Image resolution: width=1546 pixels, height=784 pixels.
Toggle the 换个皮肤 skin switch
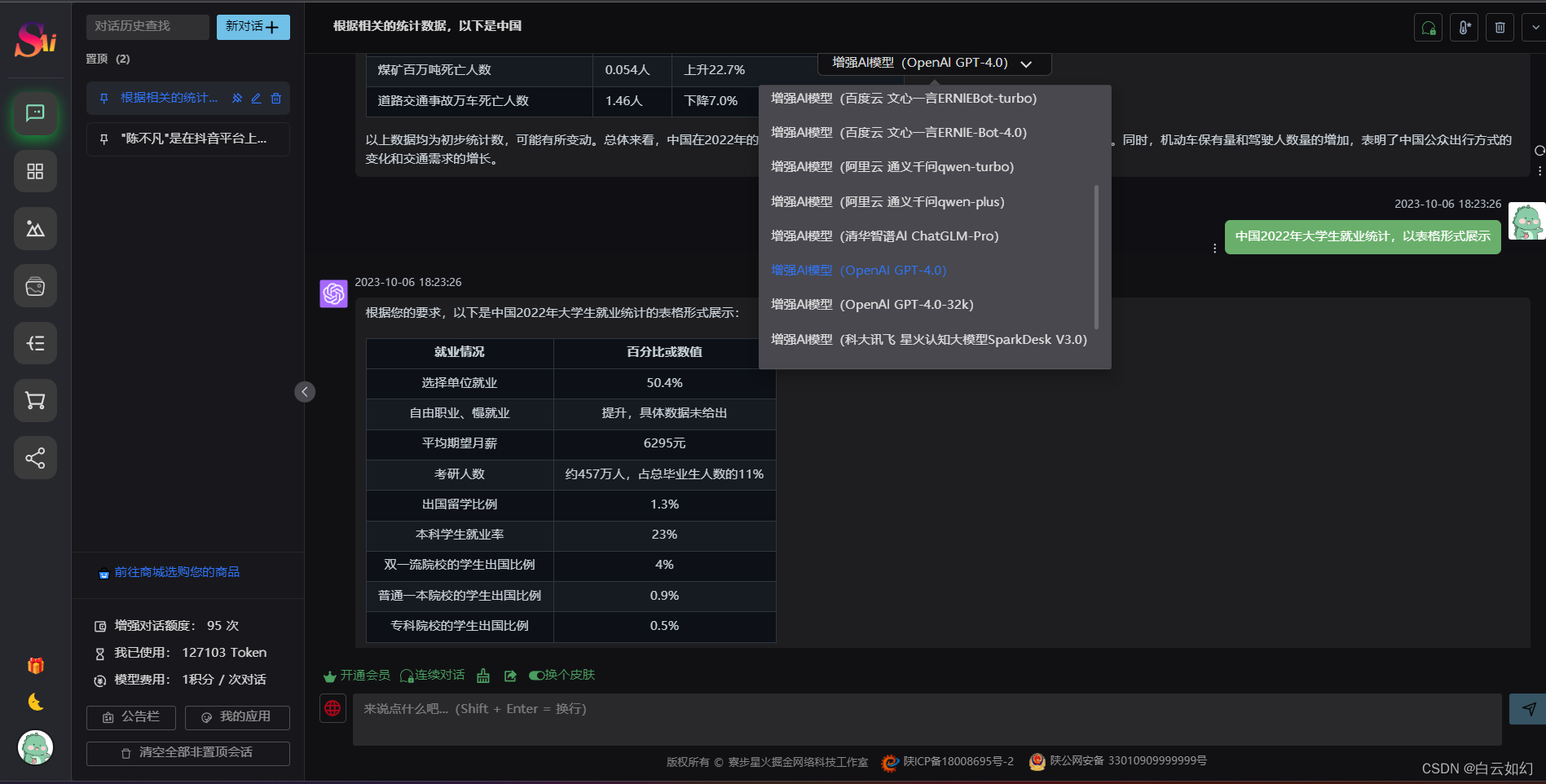tap(562, 676)
